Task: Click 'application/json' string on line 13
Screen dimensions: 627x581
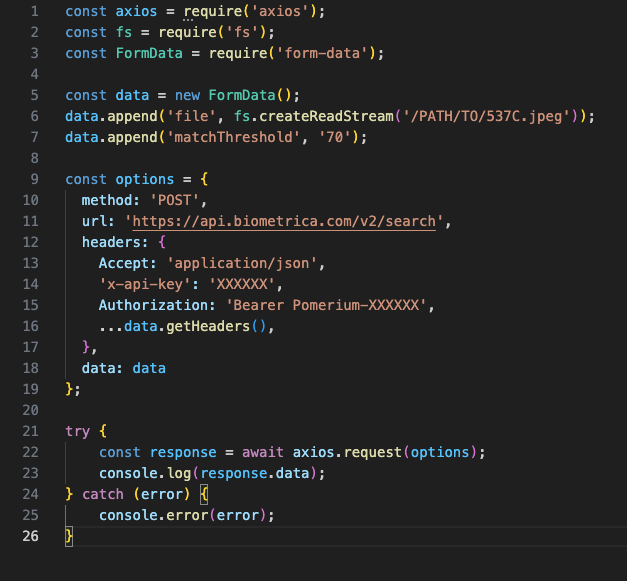Action: [242, 263]
